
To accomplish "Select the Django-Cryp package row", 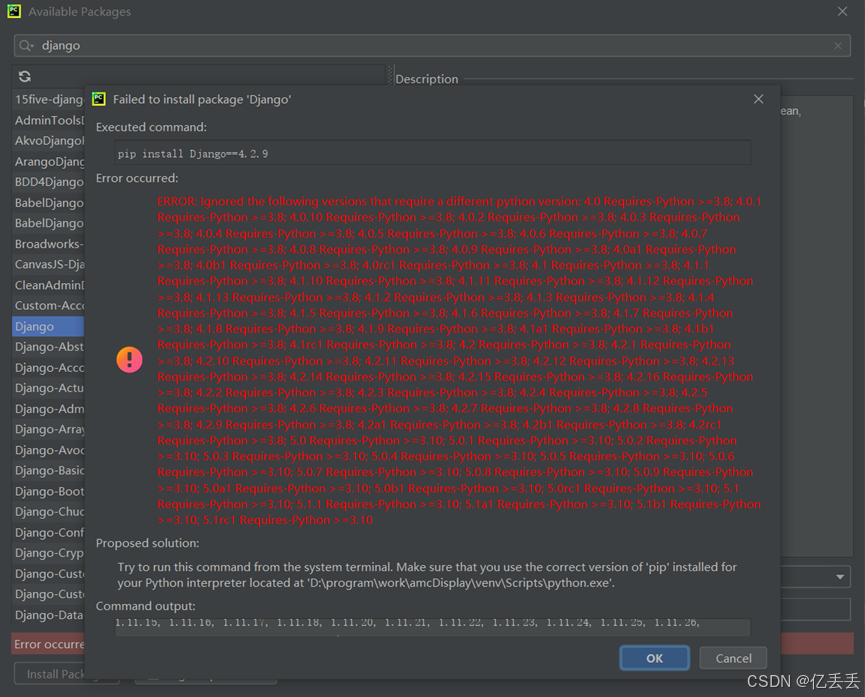I will pos(49,553).
